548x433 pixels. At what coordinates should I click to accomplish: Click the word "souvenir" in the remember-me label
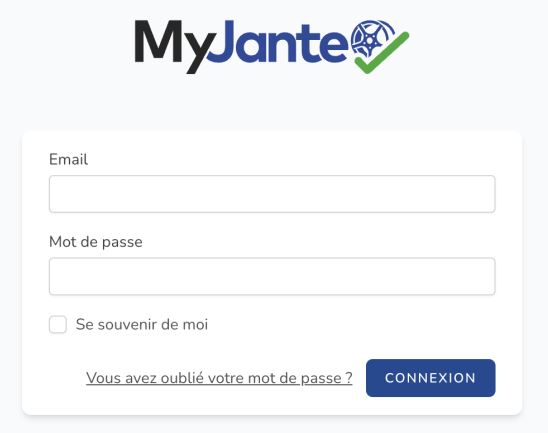click(x=123, y=325)
